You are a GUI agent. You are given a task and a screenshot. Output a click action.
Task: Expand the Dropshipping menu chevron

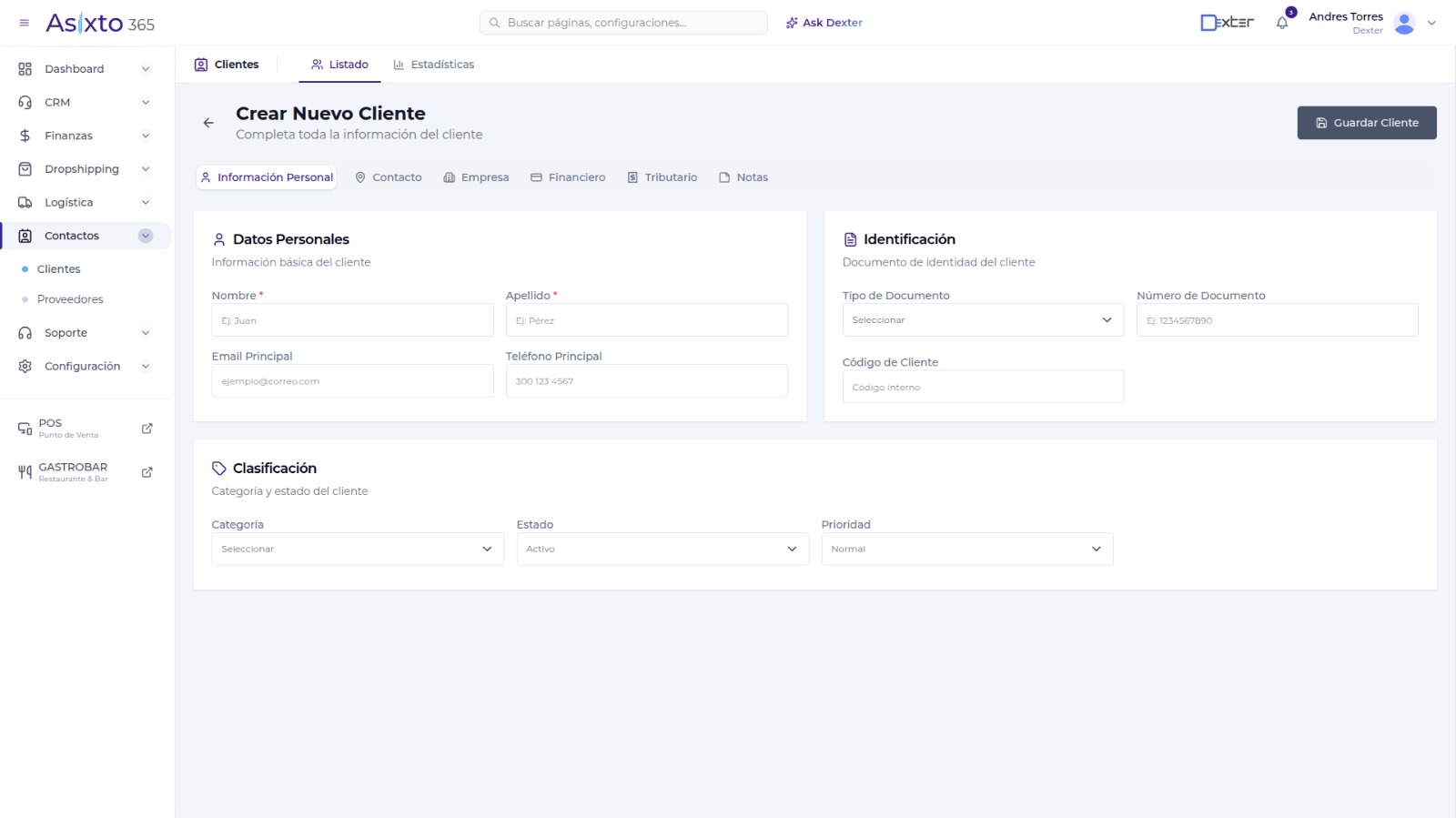click(x=146, y=169)
